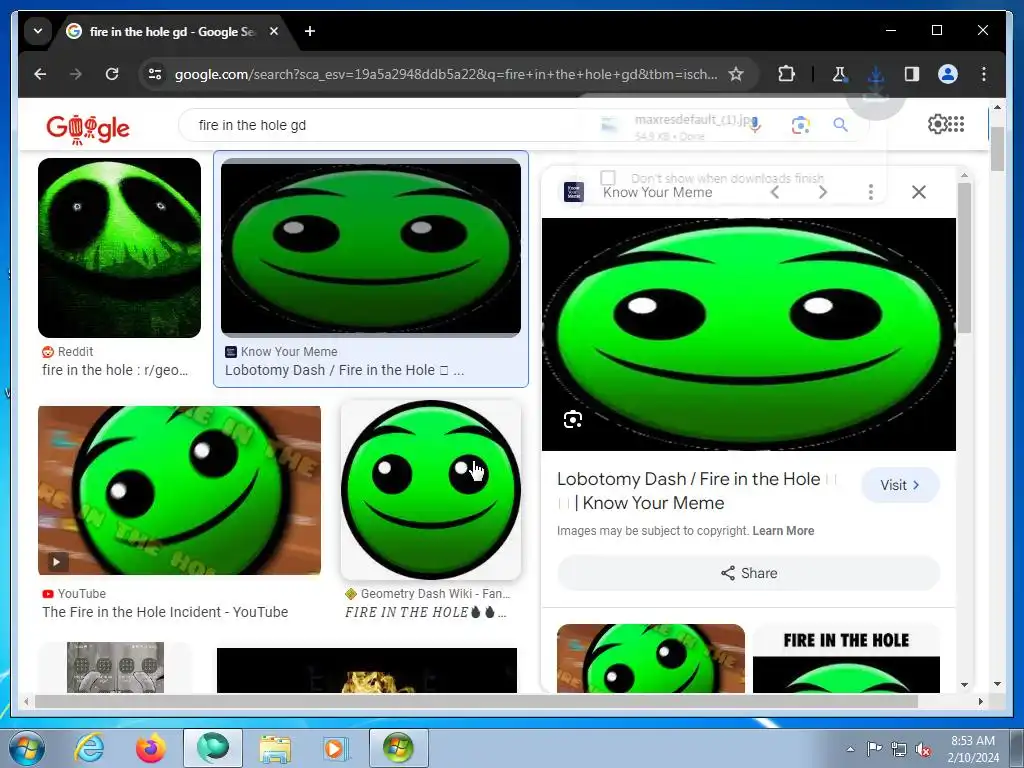The width and height of the screenshot is (1024, 768).
Task: View site information icon in address bar
Action: [x=155, y=74]
